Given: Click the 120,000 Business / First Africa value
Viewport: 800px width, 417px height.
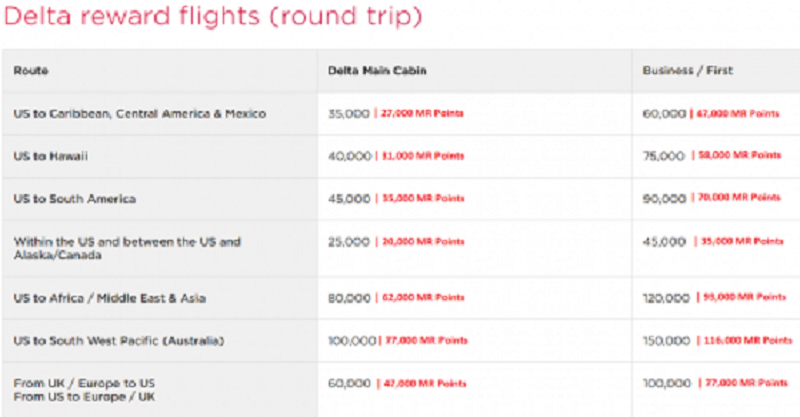Looking at the screenshot, I should click(x=666, y=298).
